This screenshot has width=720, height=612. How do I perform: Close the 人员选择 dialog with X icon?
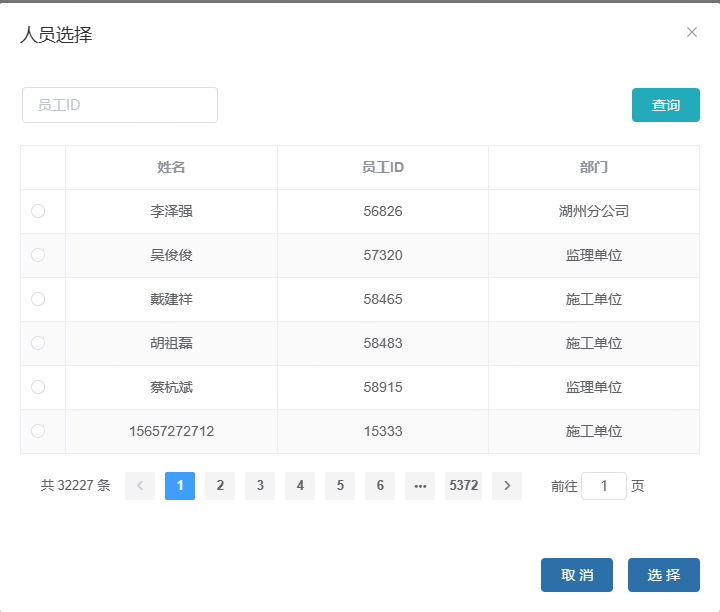tap(692, 32)
